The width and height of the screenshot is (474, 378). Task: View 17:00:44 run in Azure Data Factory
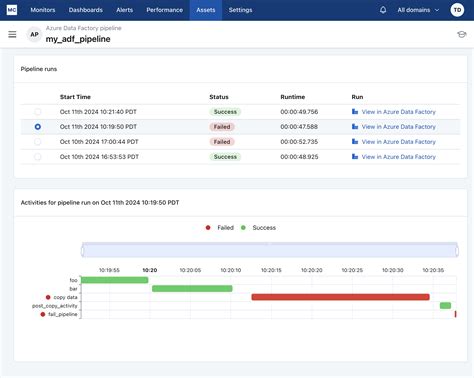click(x=399, y=142)
